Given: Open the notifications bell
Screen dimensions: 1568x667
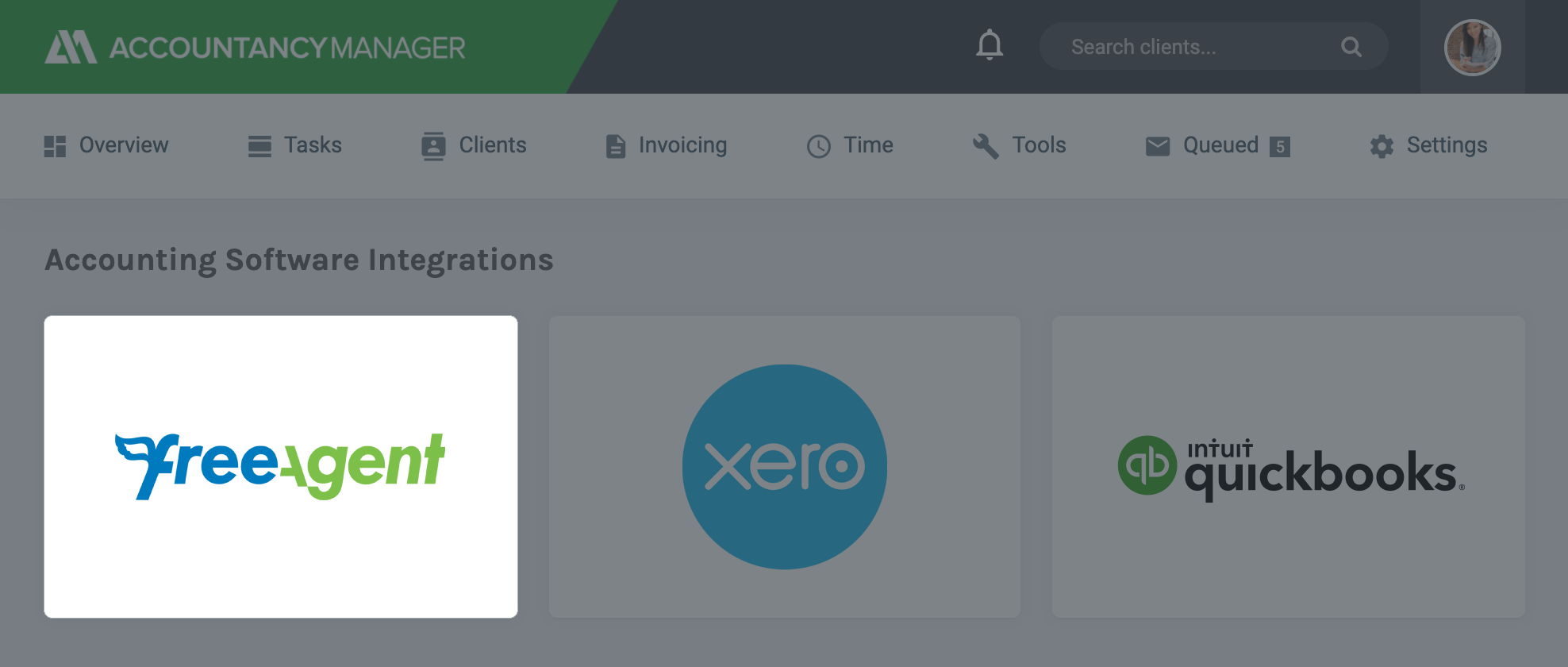Looking at the screenshot, I should 990,45.
